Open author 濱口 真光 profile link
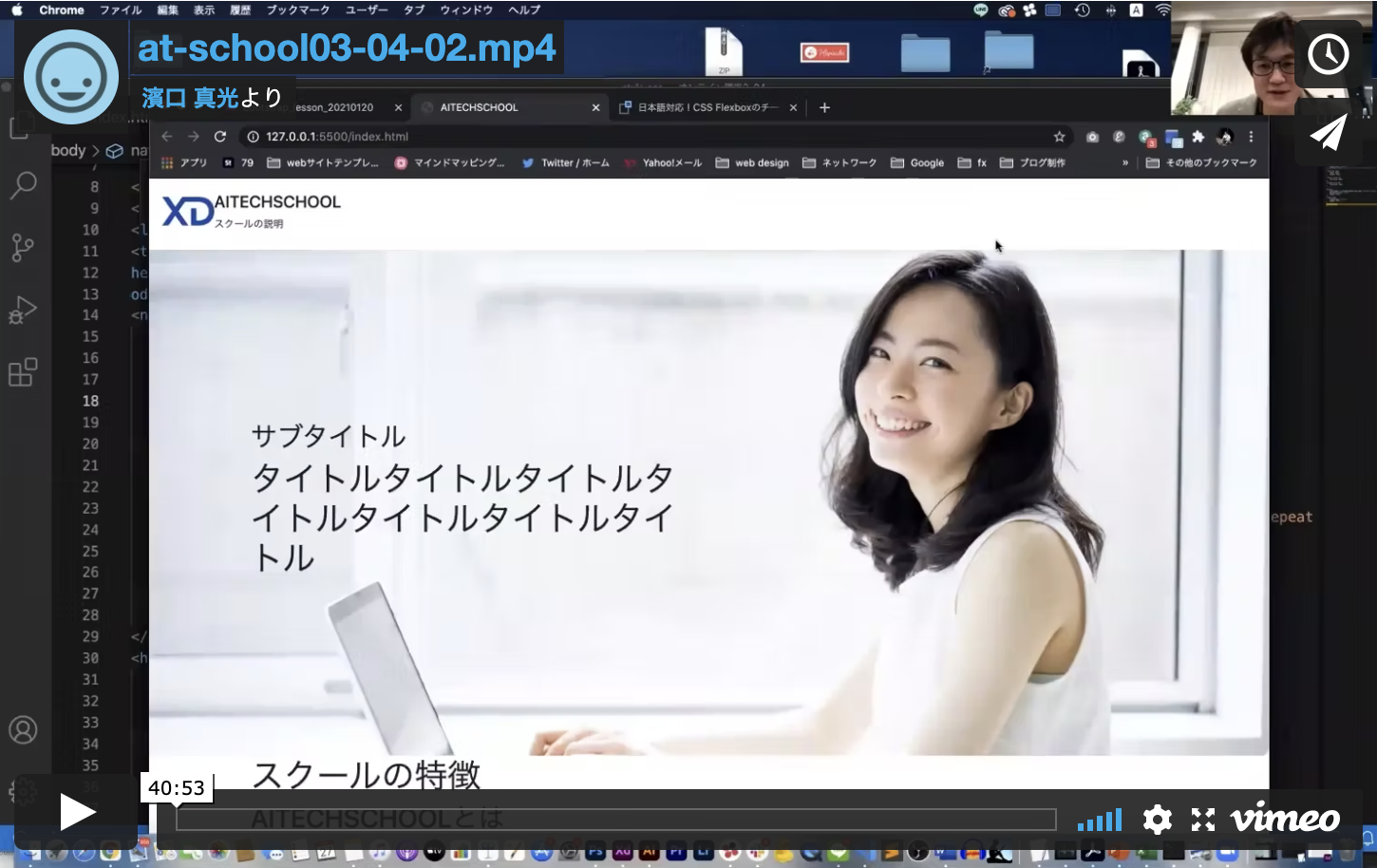Screen dimensions: 1377x868 tap(190, 97)
